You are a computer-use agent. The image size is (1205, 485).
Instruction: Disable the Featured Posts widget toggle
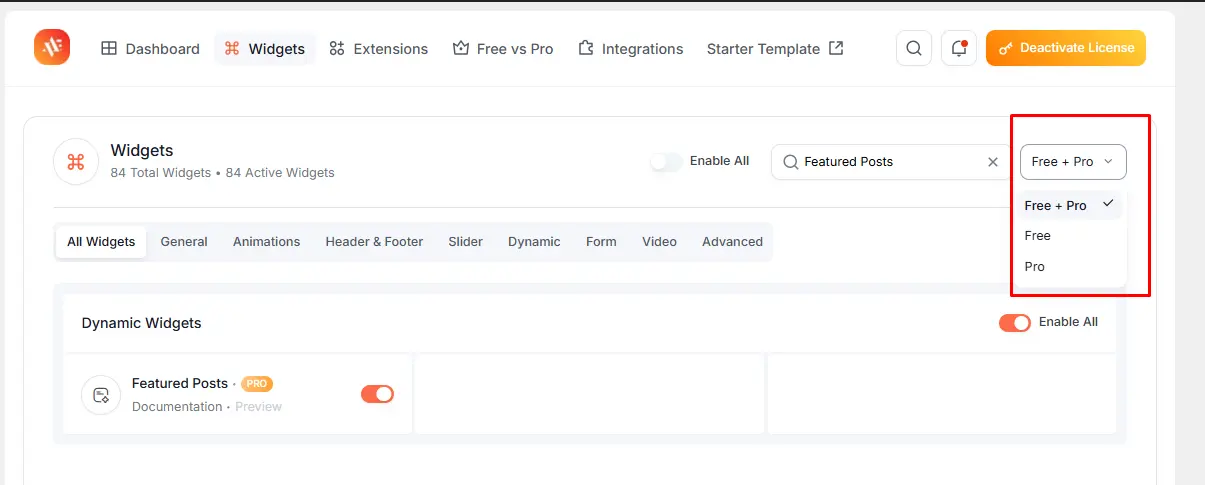click(377, 394)
